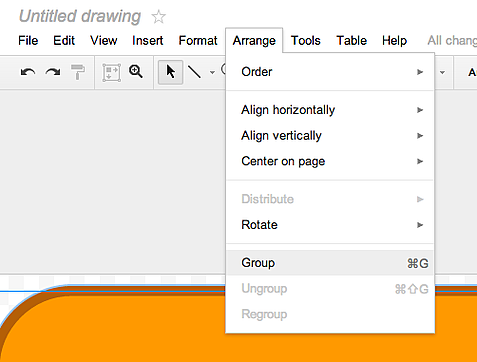The height and width of the screenshot is (362, 477).
Task: Expand the Align vertically submenu
Action: [x=330, y=136]
